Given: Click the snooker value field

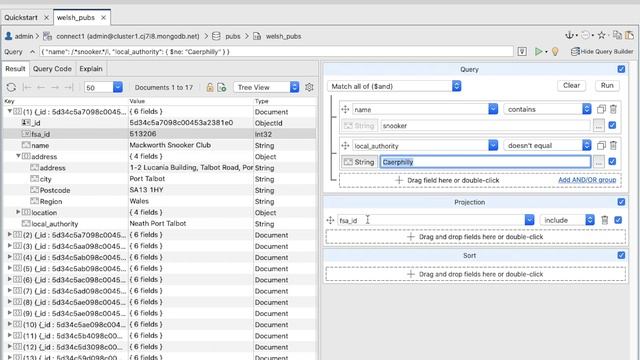Looking at the screenshot, I should 485,126.
